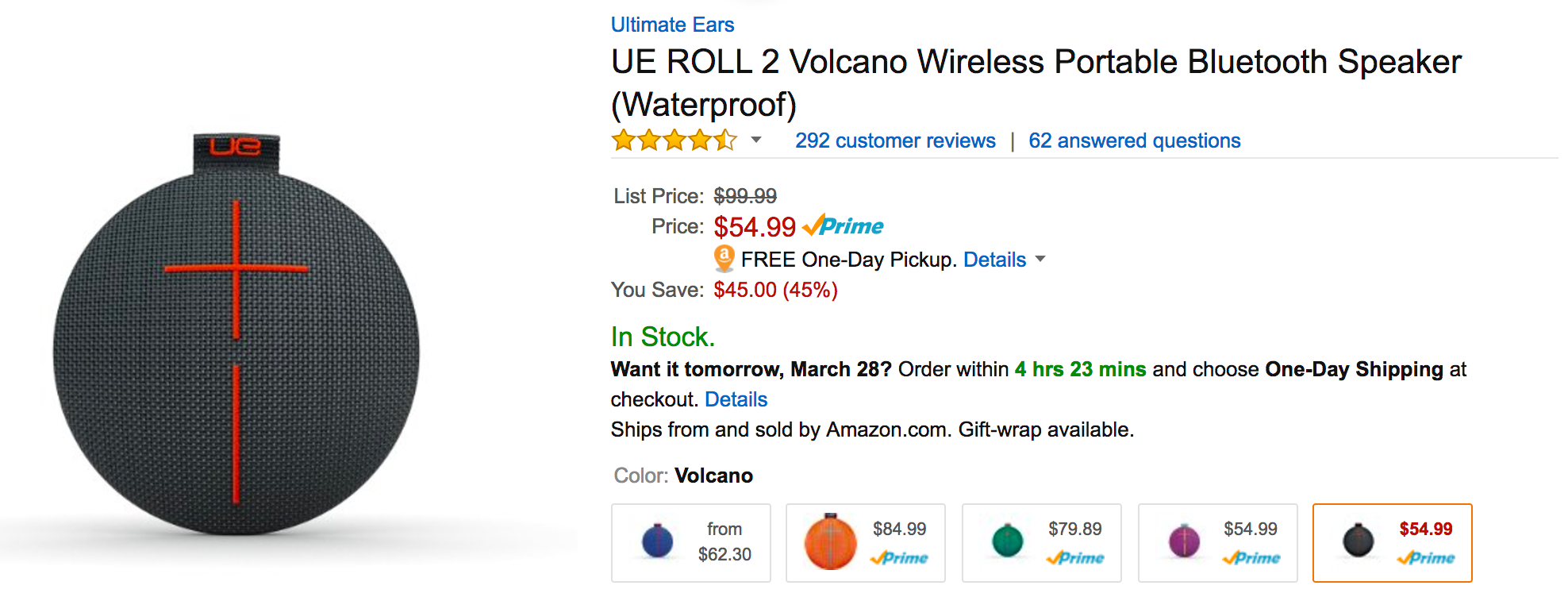
Task: Select the orange speaker color at $84.99
Action: pos(865,543)
